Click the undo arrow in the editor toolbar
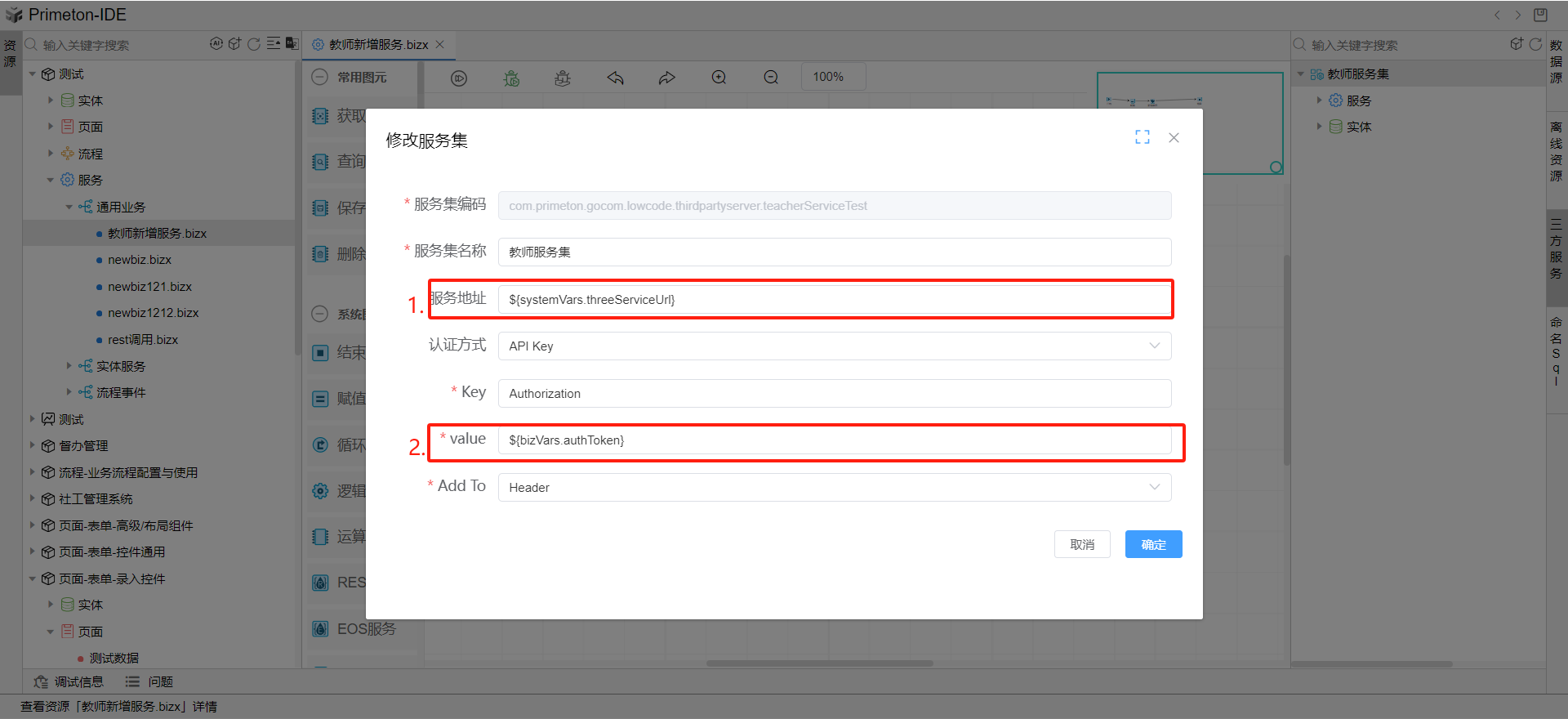 tap(615, 78)
